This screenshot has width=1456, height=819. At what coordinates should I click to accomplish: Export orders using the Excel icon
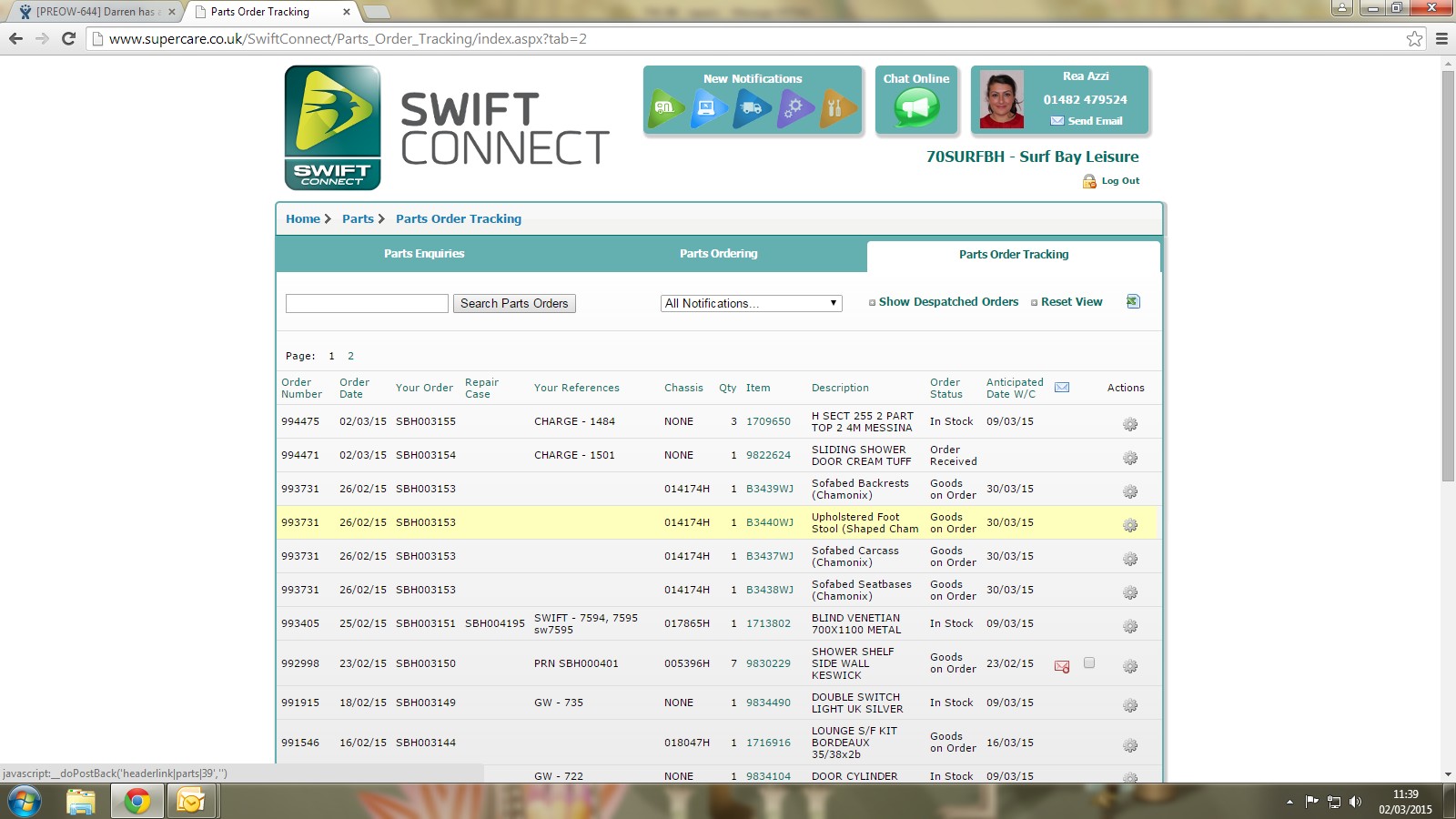click(x=1133, y=302)
